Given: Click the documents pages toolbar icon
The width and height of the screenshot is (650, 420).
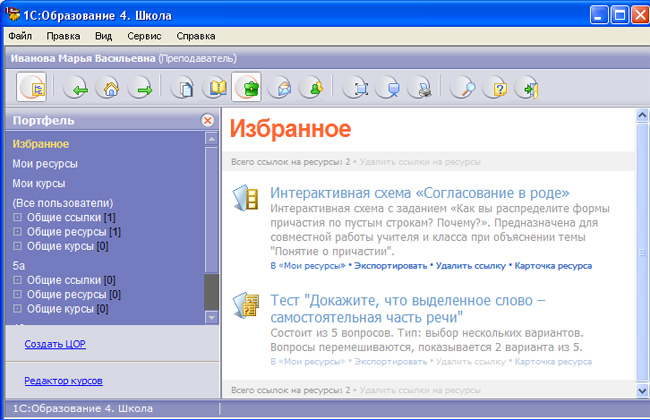Looking at the screenshot, I should (x=184, y=88).
